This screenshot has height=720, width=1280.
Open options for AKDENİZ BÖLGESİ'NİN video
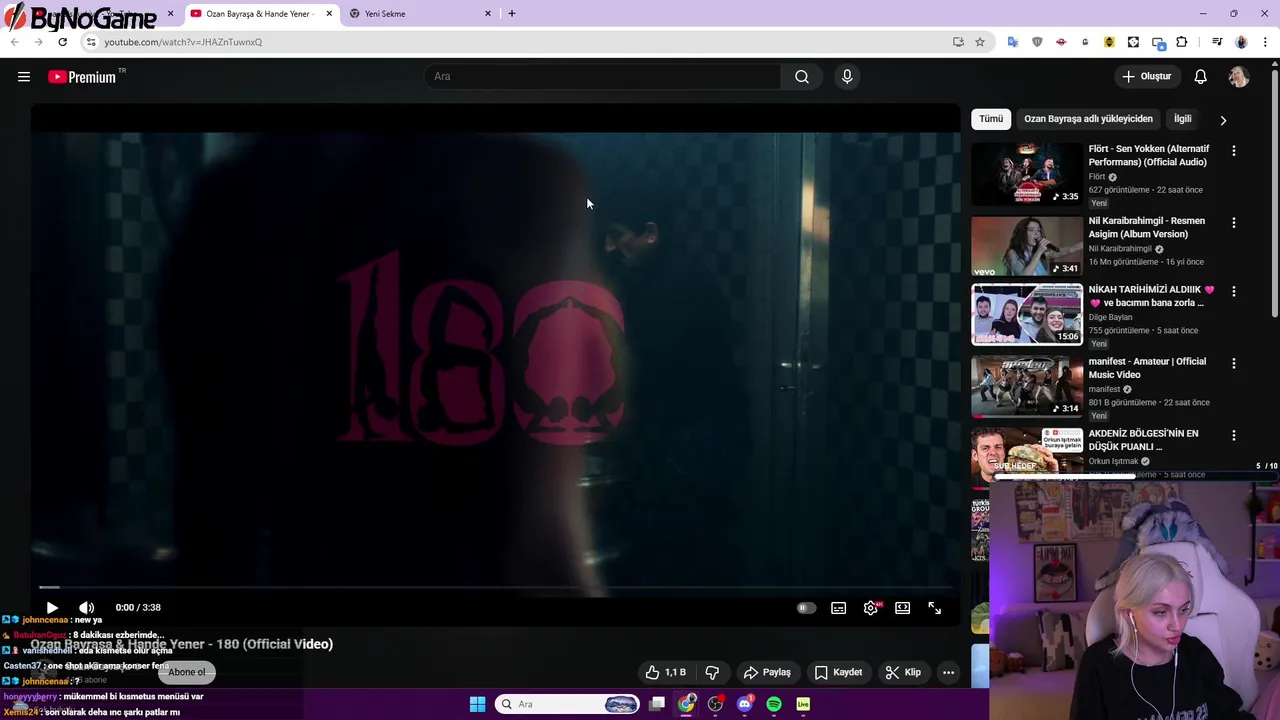pos(1234,436)
